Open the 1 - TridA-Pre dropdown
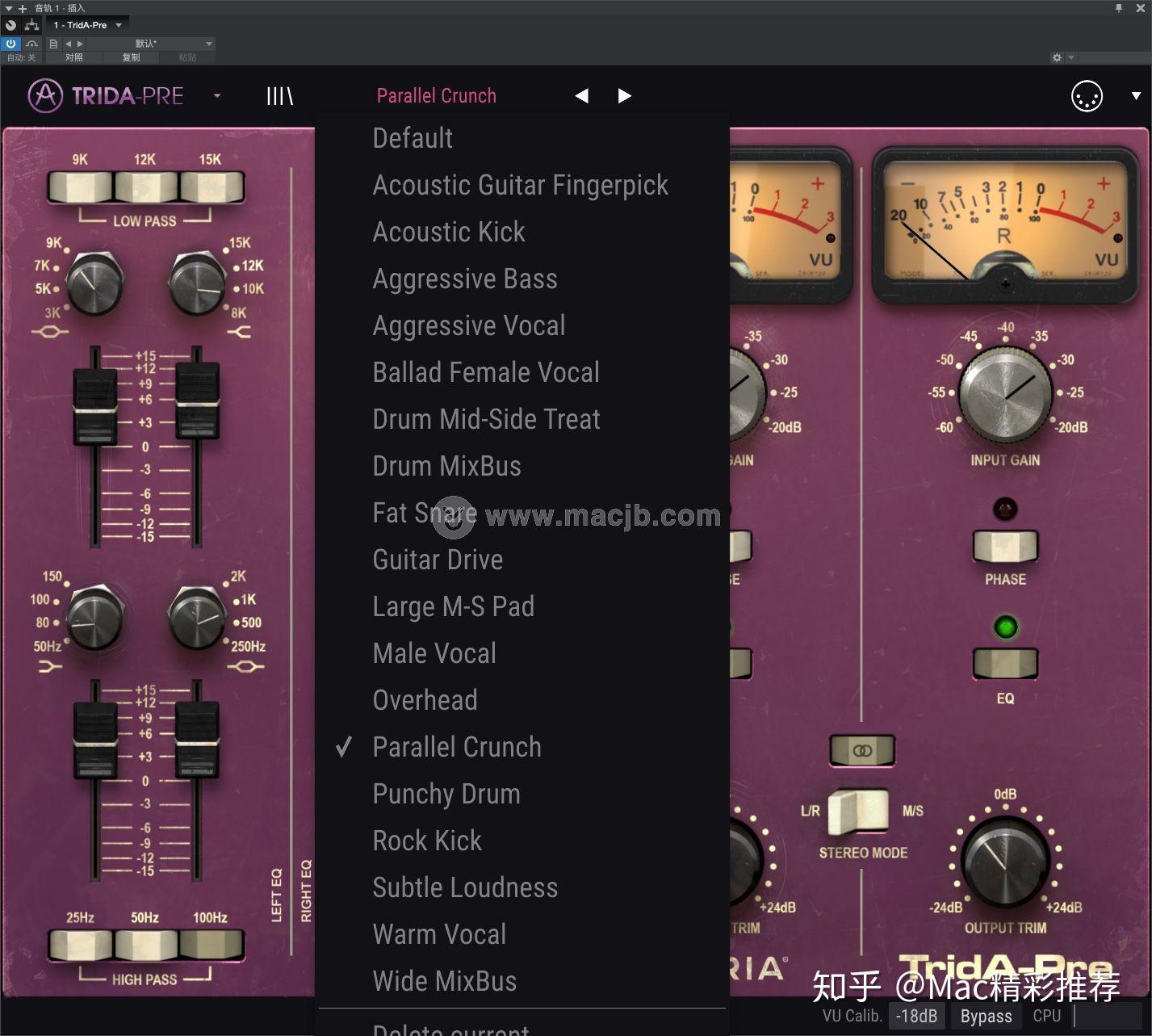The height and width of the screenshot is (1036, 1152). [x=85, y=24]
